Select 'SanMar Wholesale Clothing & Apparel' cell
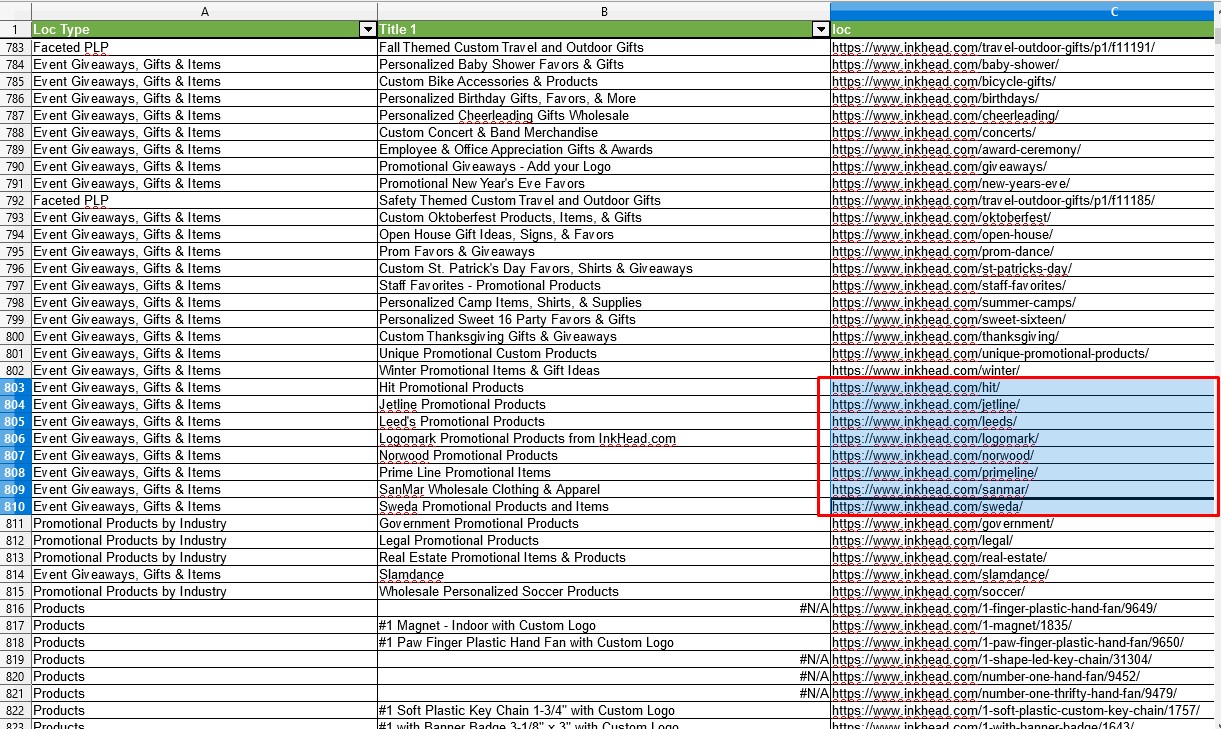 (489, 490)
